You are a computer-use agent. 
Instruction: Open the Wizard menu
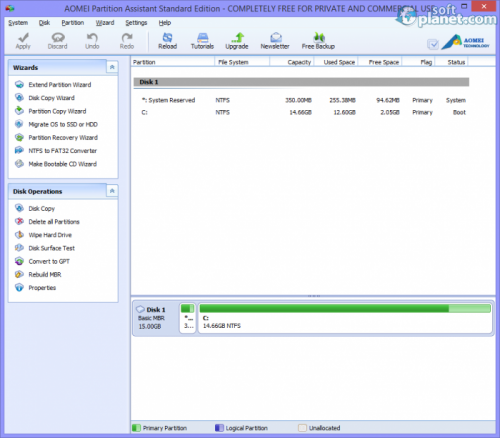pos(105,23)
